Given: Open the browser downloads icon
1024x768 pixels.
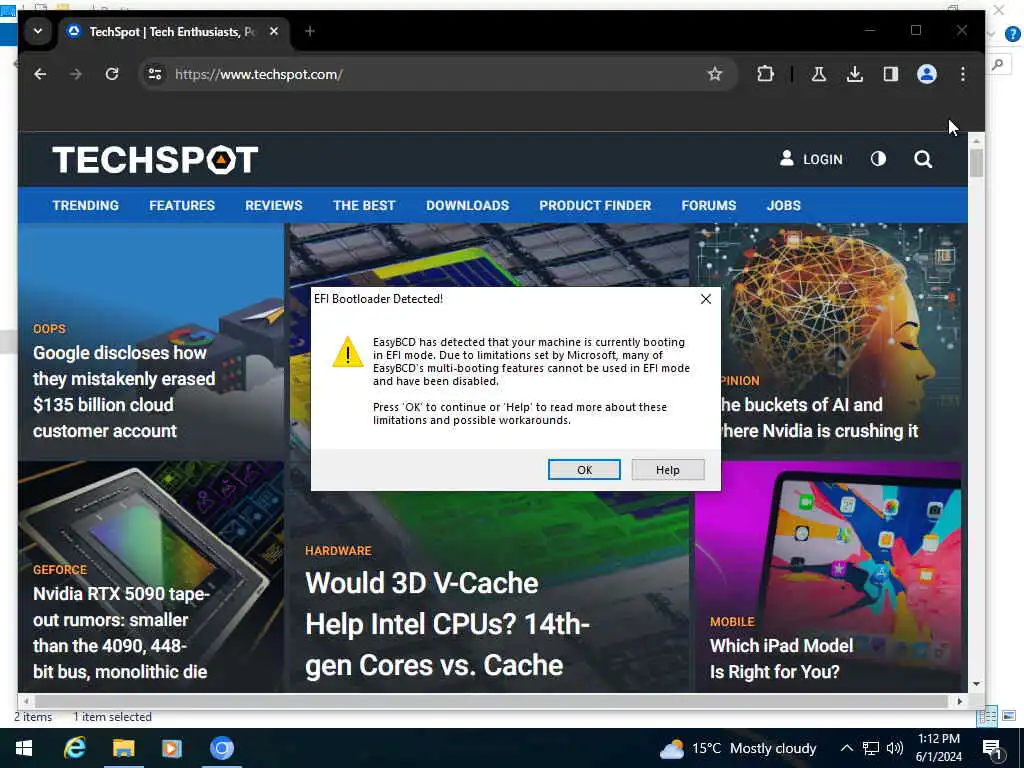Looking at the screenshot, I should pyautogui.click(x=854, y=74).
